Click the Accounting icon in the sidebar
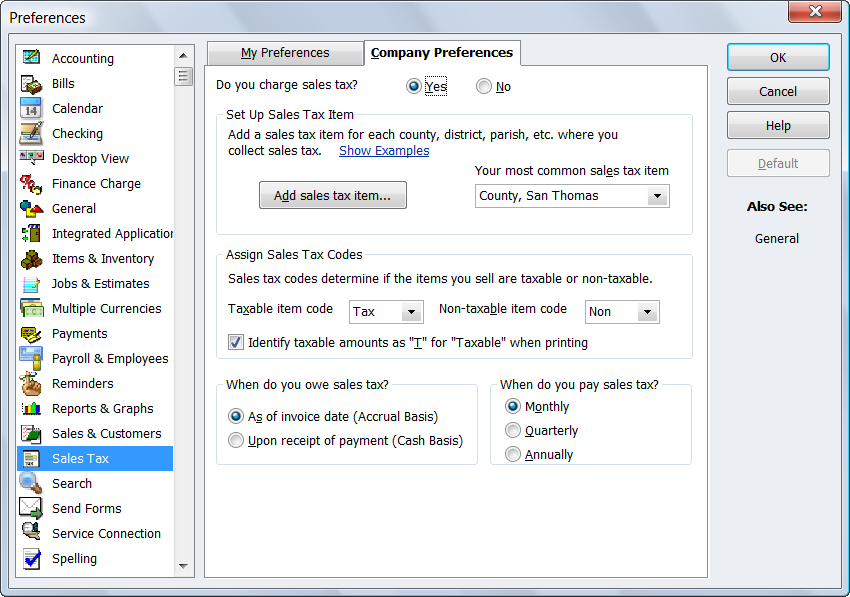 31,58
